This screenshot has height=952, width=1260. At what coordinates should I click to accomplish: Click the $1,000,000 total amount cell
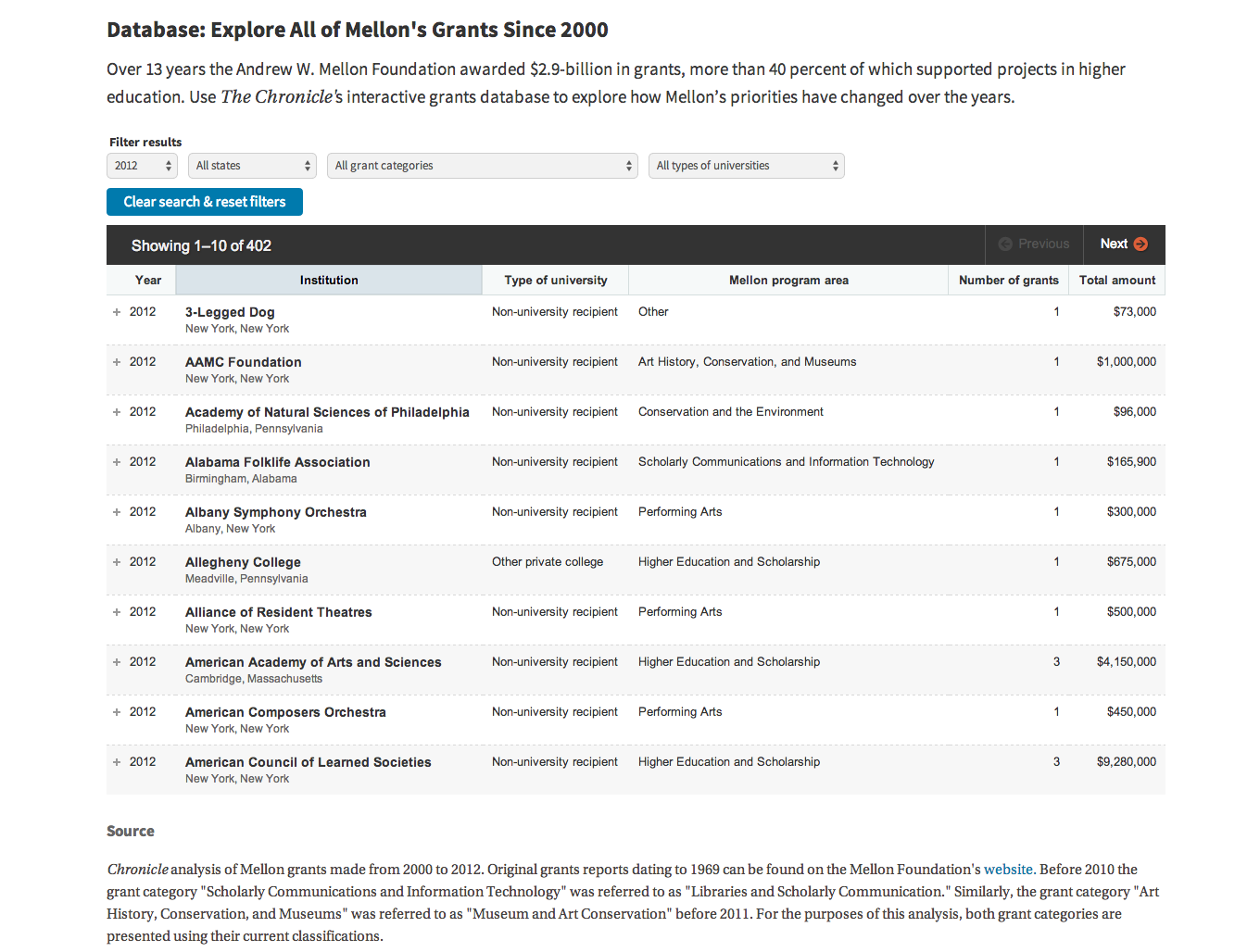[x=1127, y=362]
